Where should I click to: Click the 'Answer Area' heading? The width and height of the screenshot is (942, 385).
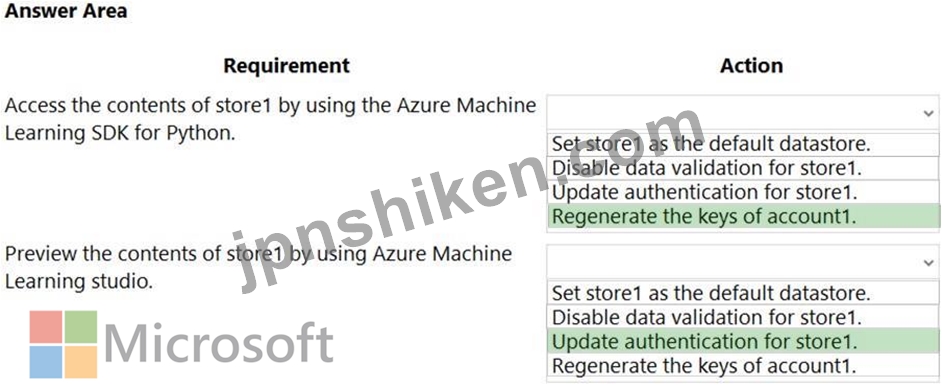tap(65, 10)
